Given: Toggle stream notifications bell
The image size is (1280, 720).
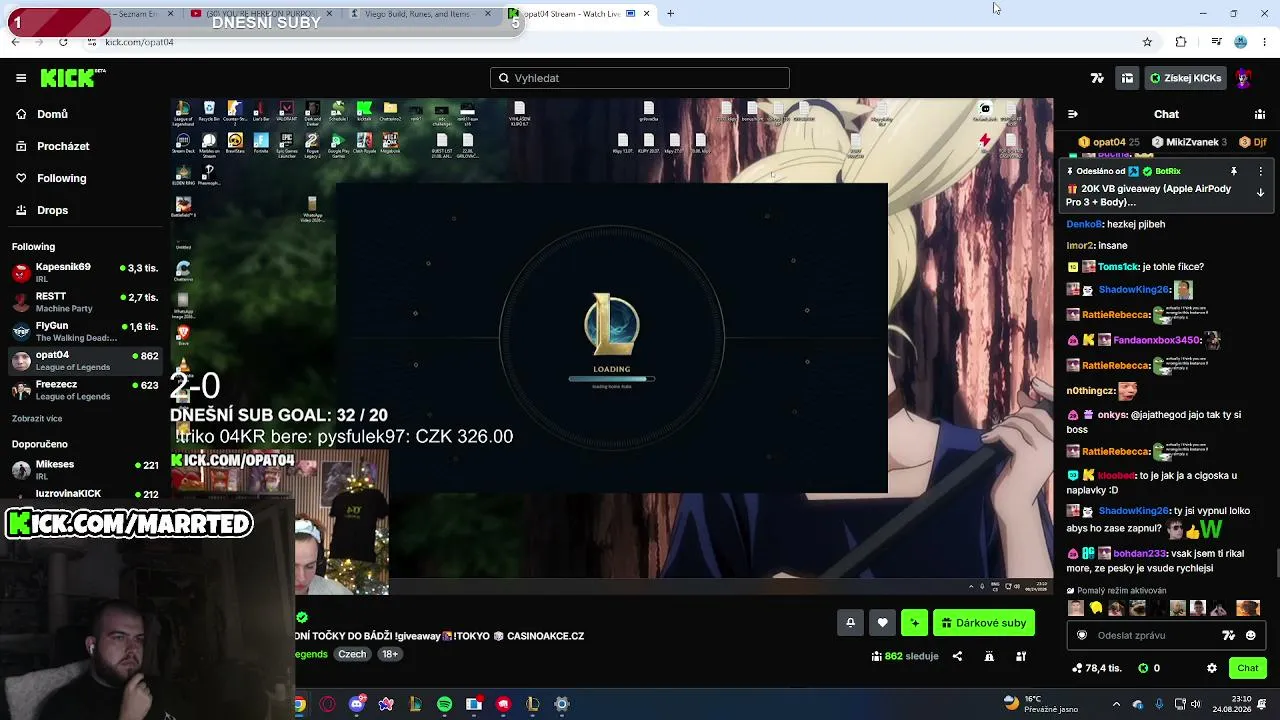Looking at the screenshot, I should (850, 623).
